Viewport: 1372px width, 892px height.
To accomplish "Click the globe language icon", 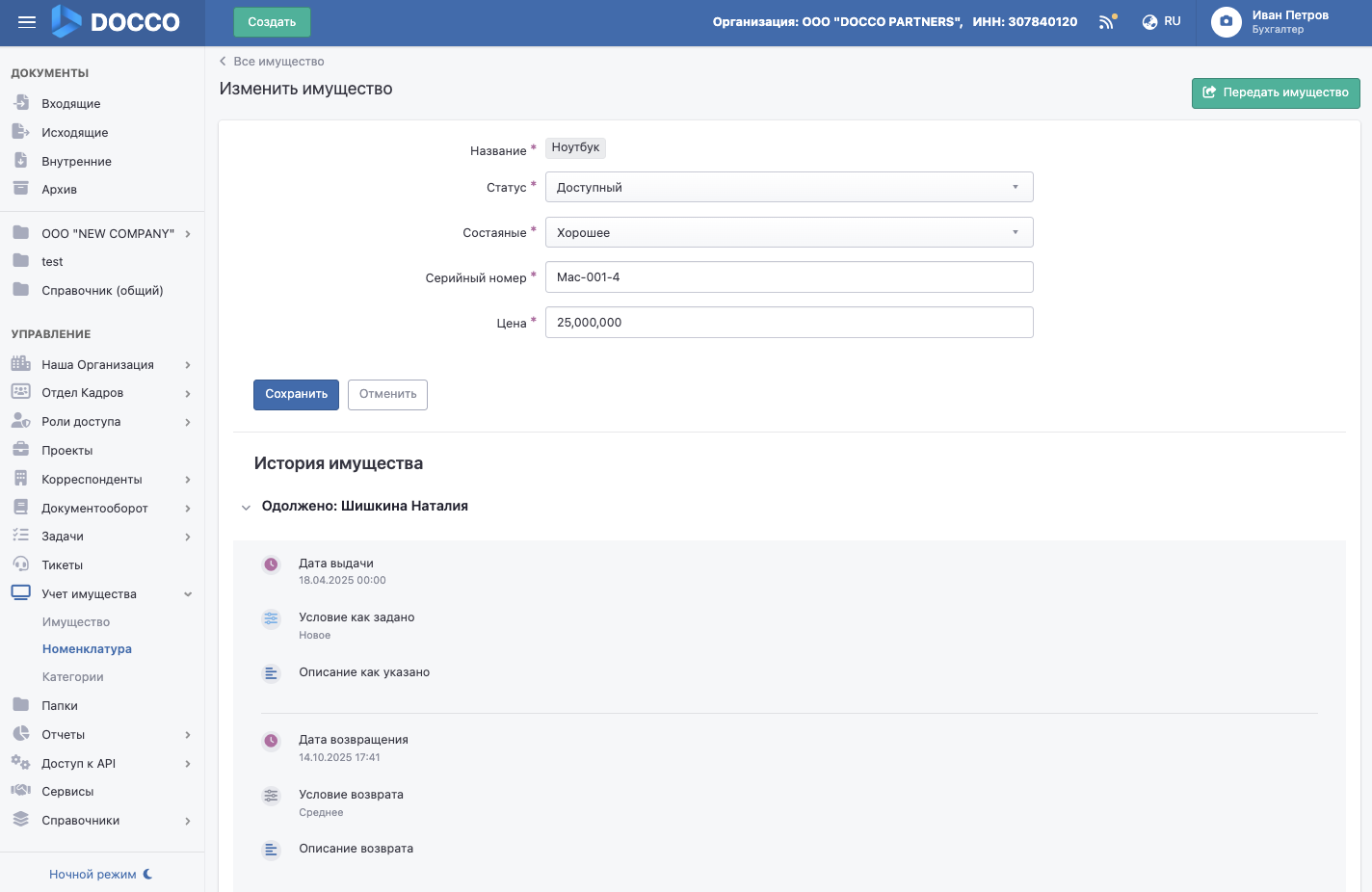I will pos(1149,22).
